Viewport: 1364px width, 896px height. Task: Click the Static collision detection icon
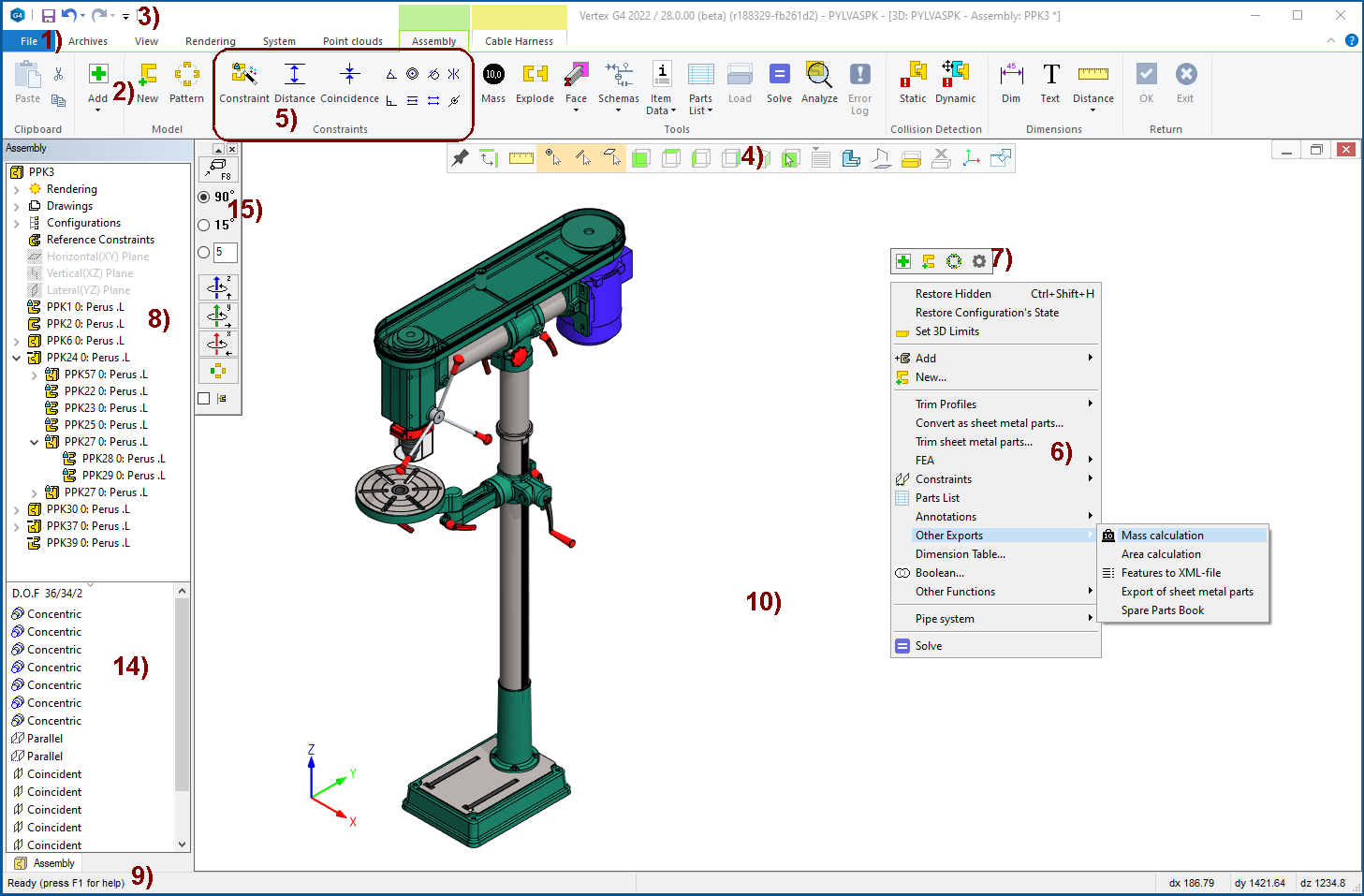[912, 75]
